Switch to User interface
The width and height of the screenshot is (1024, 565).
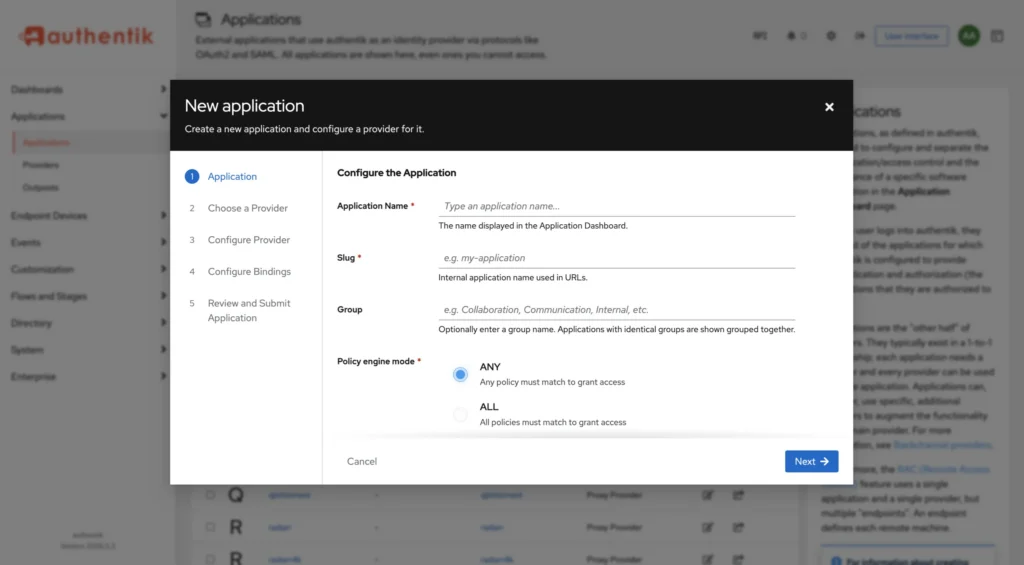tap(911, 36)
